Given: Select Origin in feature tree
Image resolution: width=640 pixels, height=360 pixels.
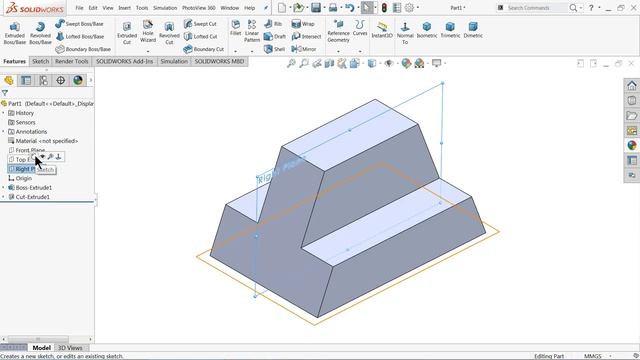Looking at the screenshot, I should coord(20,178).
